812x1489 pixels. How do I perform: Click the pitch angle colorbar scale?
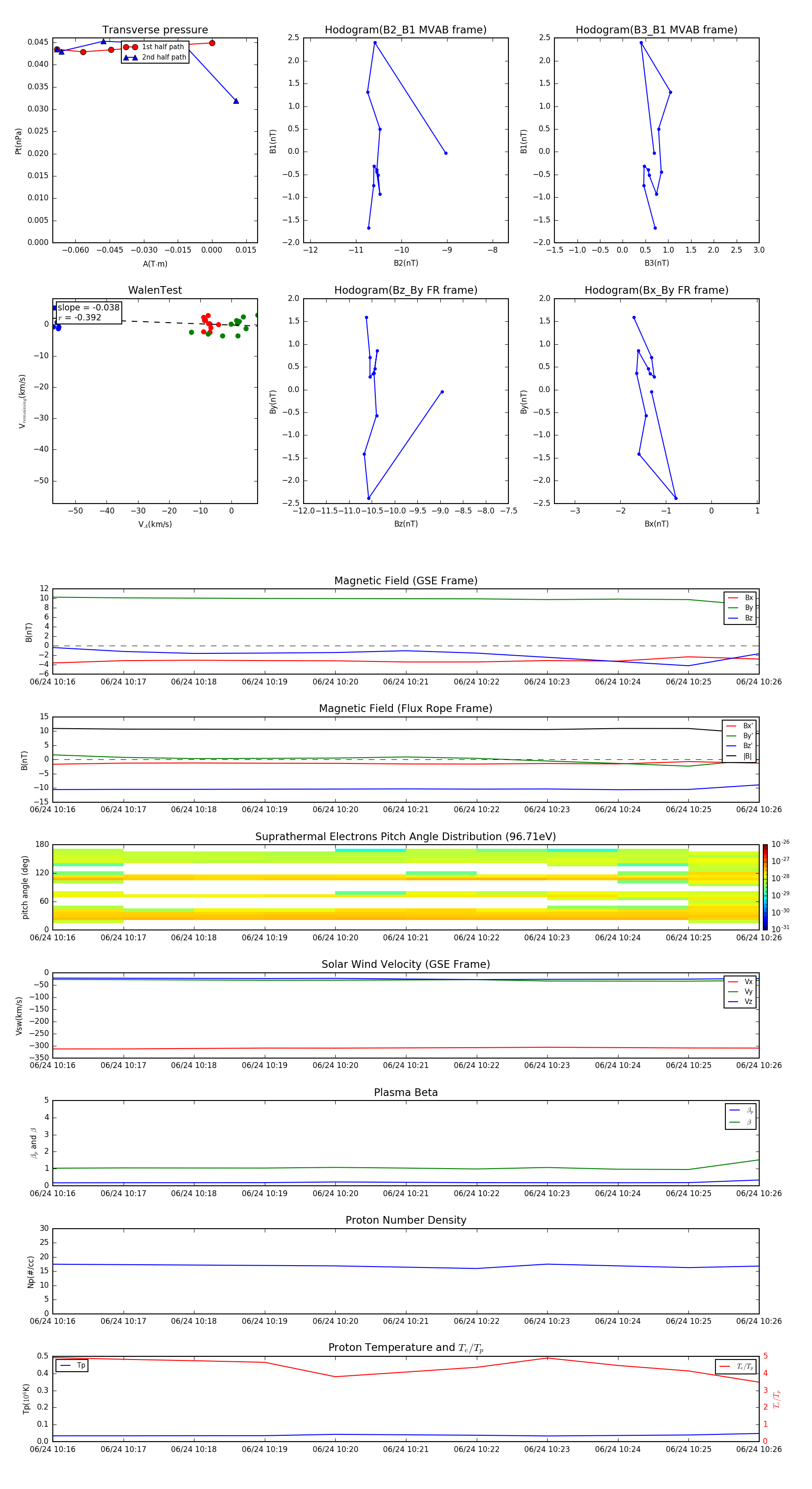pyautogui.click(x=765, y=887)
